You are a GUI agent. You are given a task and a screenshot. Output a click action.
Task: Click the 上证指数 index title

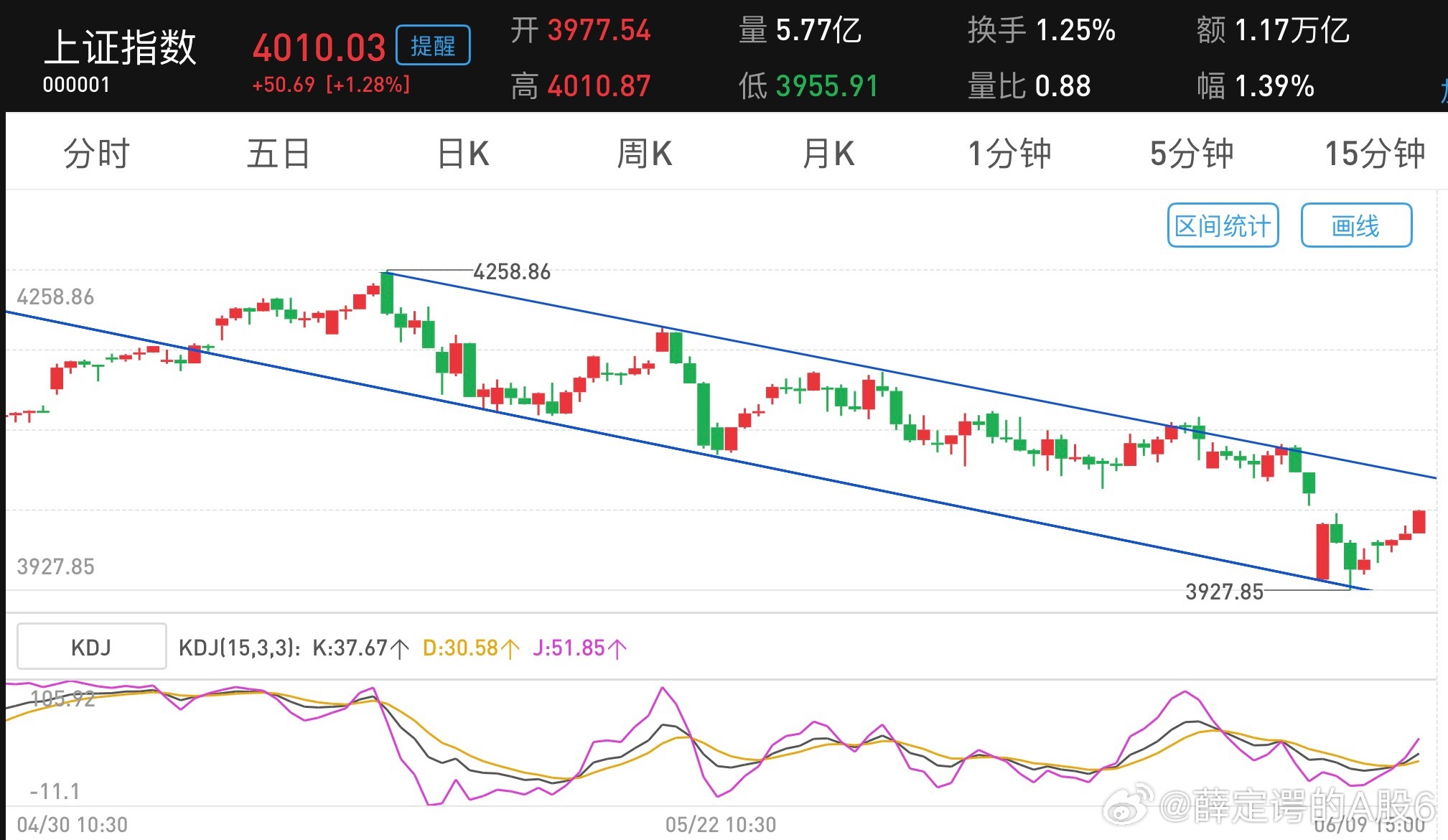tap(120, 47)
